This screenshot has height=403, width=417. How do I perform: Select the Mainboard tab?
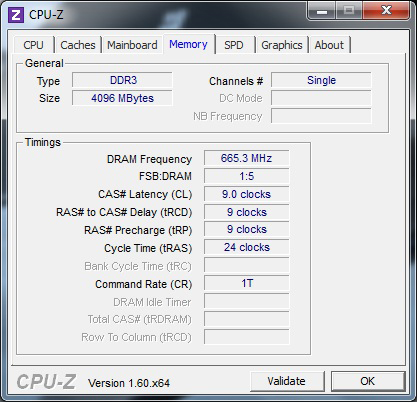(x=132, y=45)
